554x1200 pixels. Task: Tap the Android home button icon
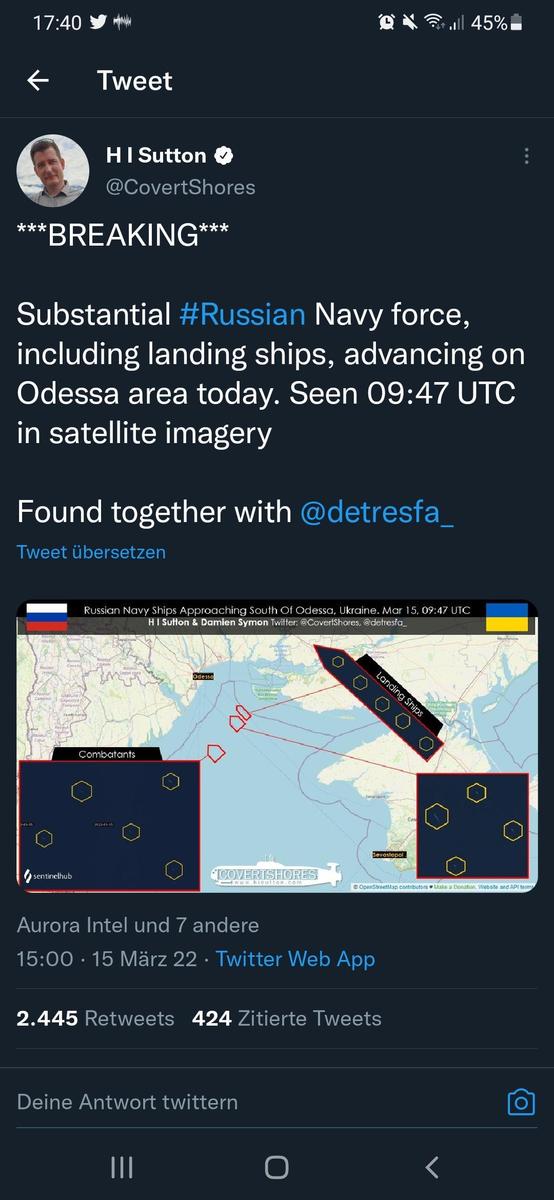[277, 1166]
